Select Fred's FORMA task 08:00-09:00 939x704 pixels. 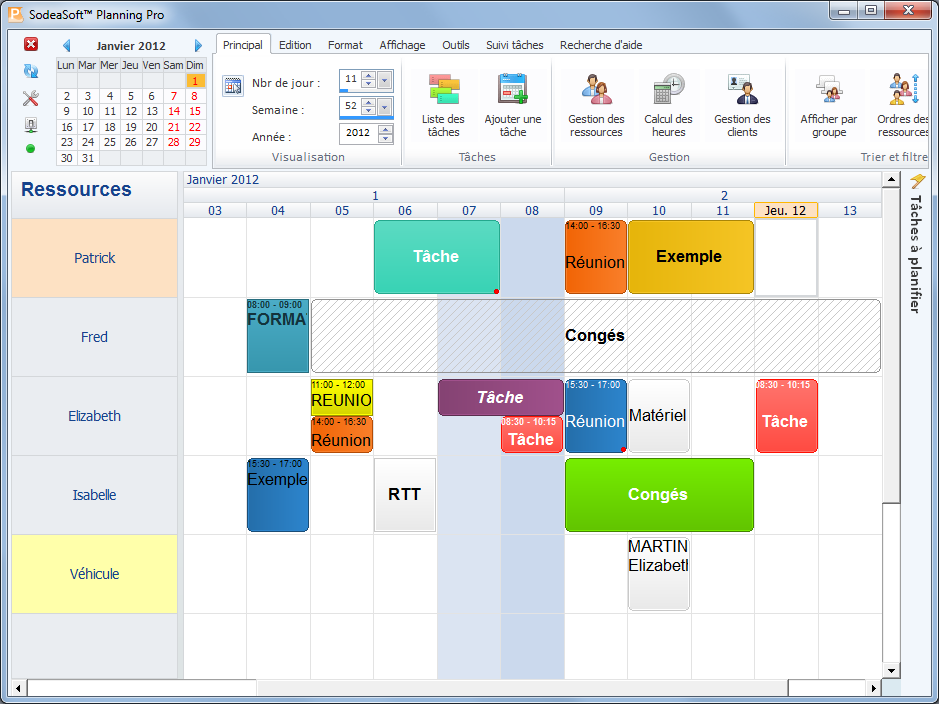[x=278, y=336]
